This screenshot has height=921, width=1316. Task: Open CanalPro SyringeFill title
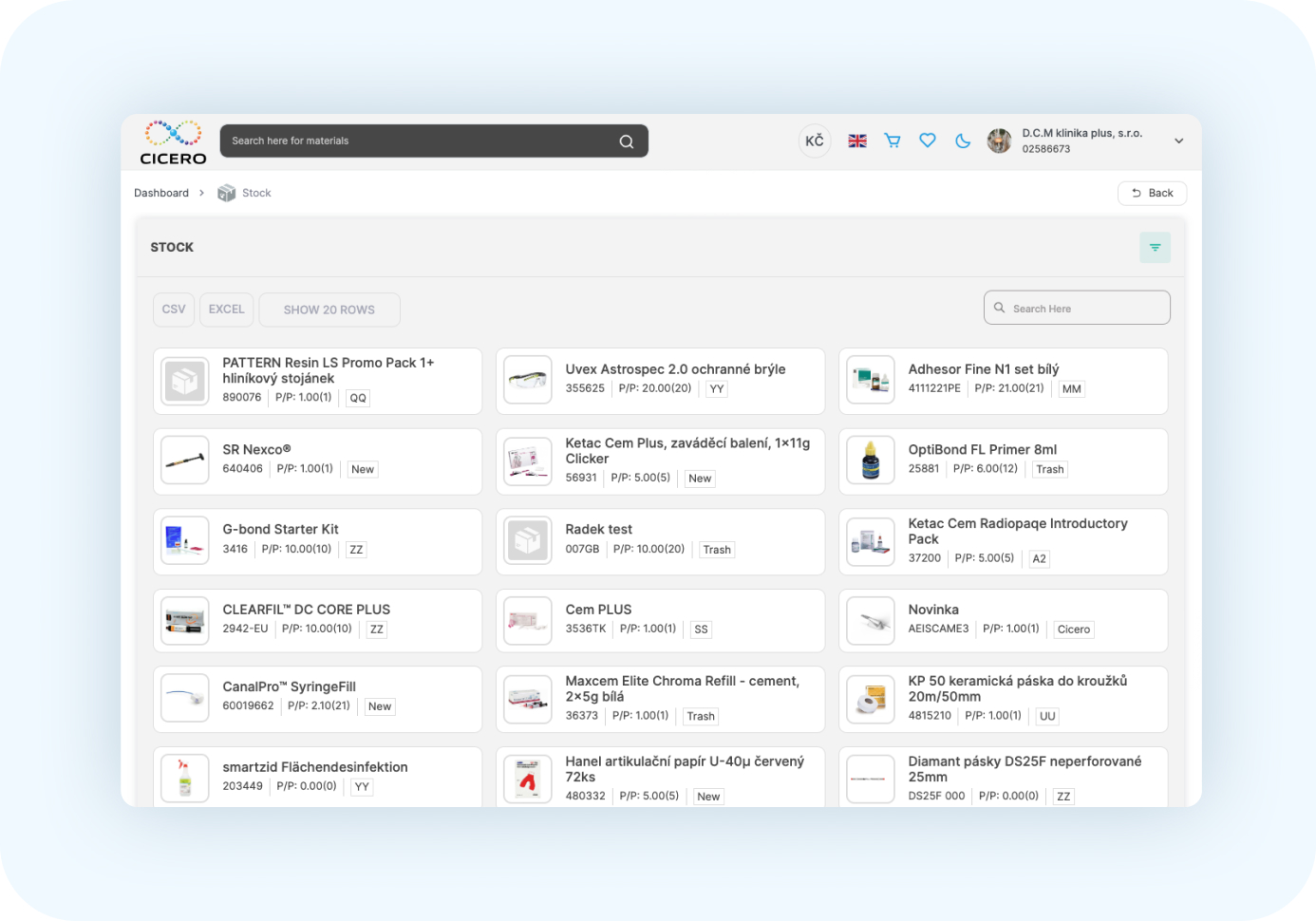click(290, 686)
